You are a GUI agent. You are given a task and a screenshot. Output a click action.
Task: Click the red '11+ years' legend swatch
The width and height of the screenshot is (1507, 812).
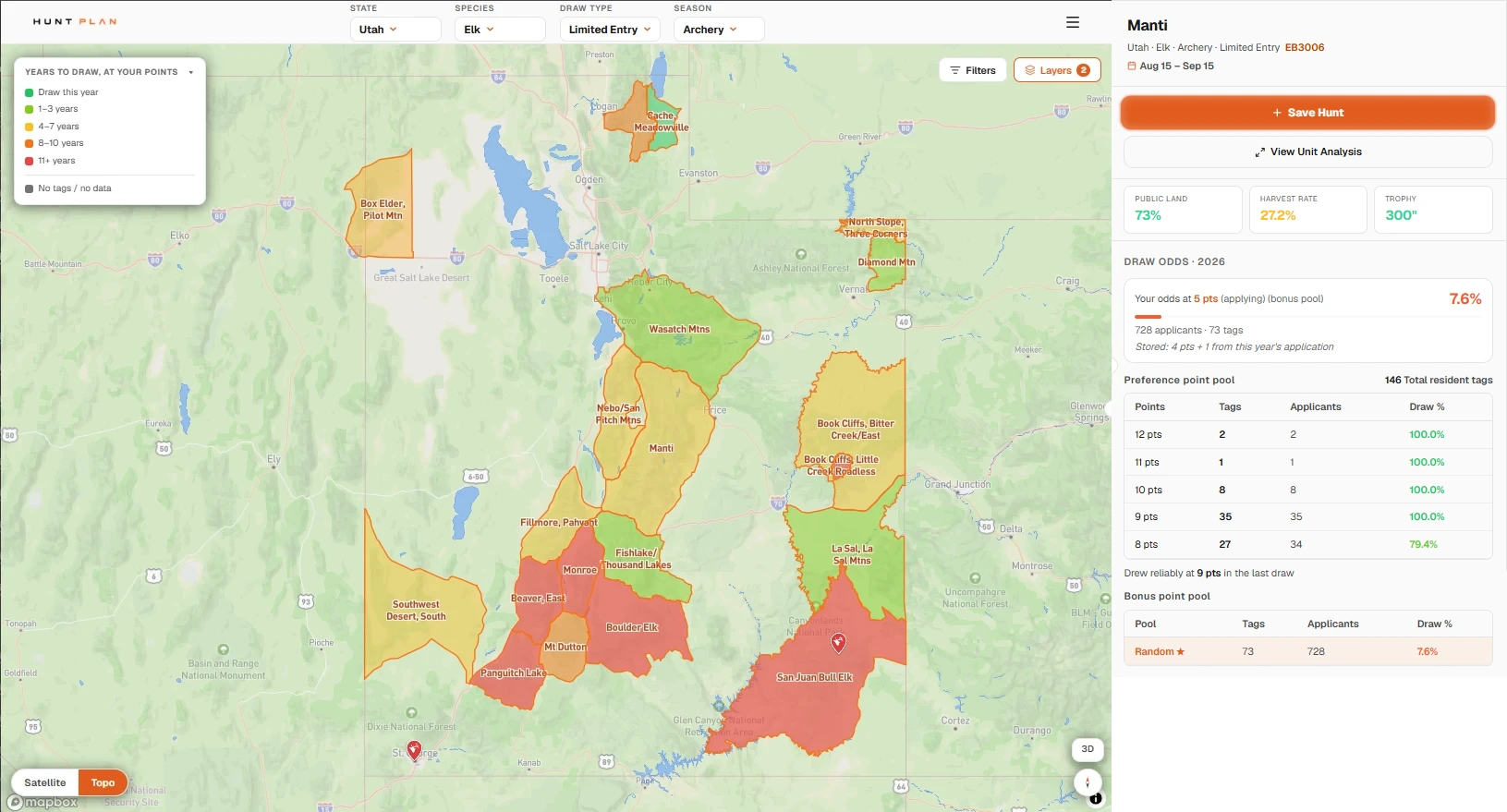coord(30,161)
